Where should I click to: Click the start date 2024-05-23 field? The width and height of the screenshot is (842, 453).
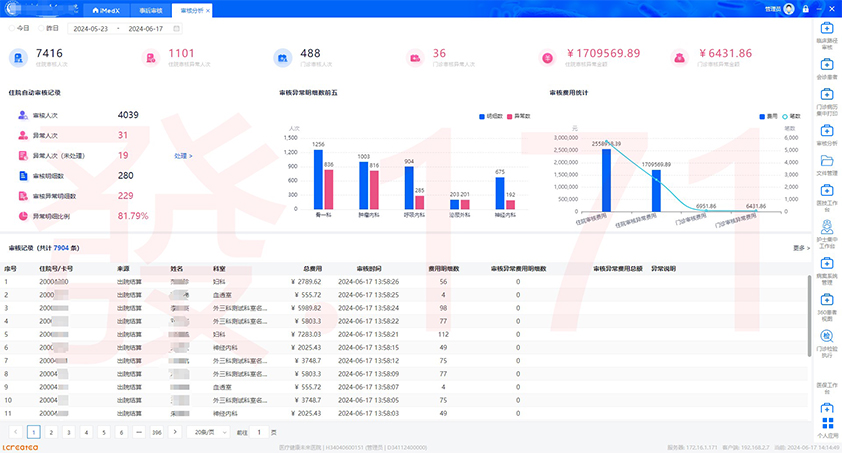tap(91, 28)
